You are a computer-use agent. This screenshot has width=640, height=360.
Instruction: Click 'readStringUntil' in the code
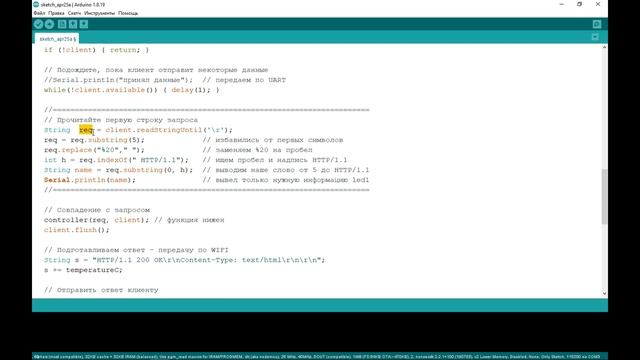[169, 130]
